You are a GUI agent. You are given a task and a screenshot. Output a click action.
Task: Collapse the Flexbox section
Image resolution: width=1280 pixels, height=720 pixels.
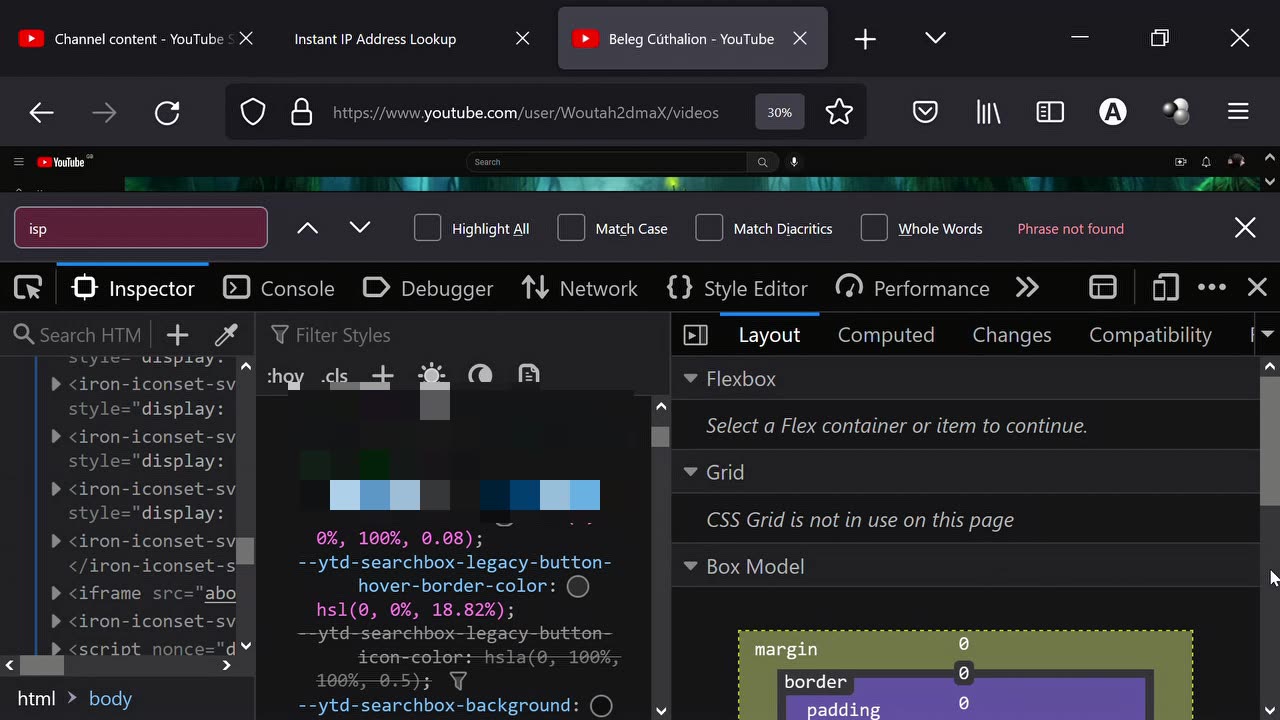click(x=690, y=378)
